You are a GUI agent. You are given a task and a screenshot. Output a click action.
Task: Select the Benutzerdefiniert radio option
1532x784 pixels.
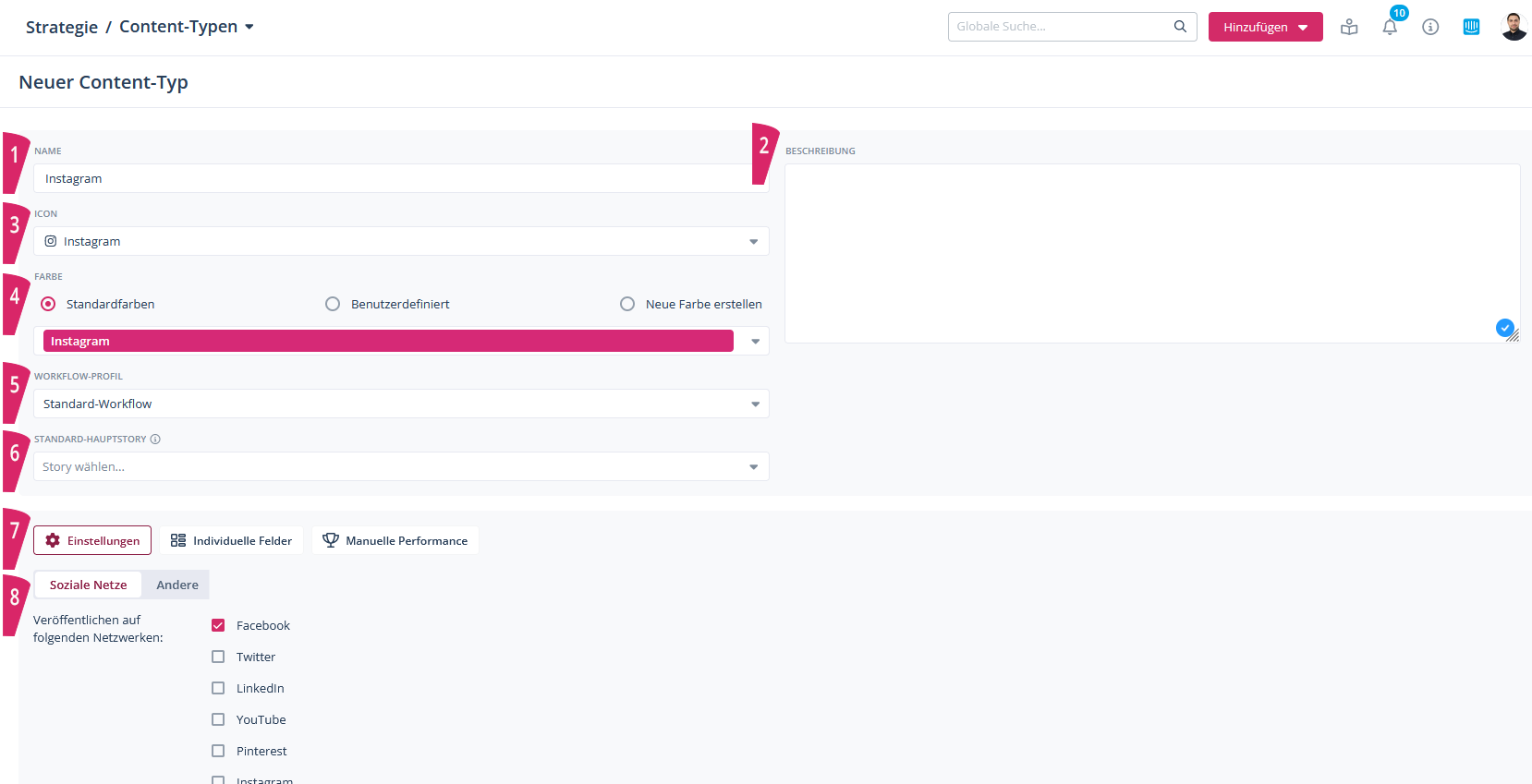tap(333, 304)
